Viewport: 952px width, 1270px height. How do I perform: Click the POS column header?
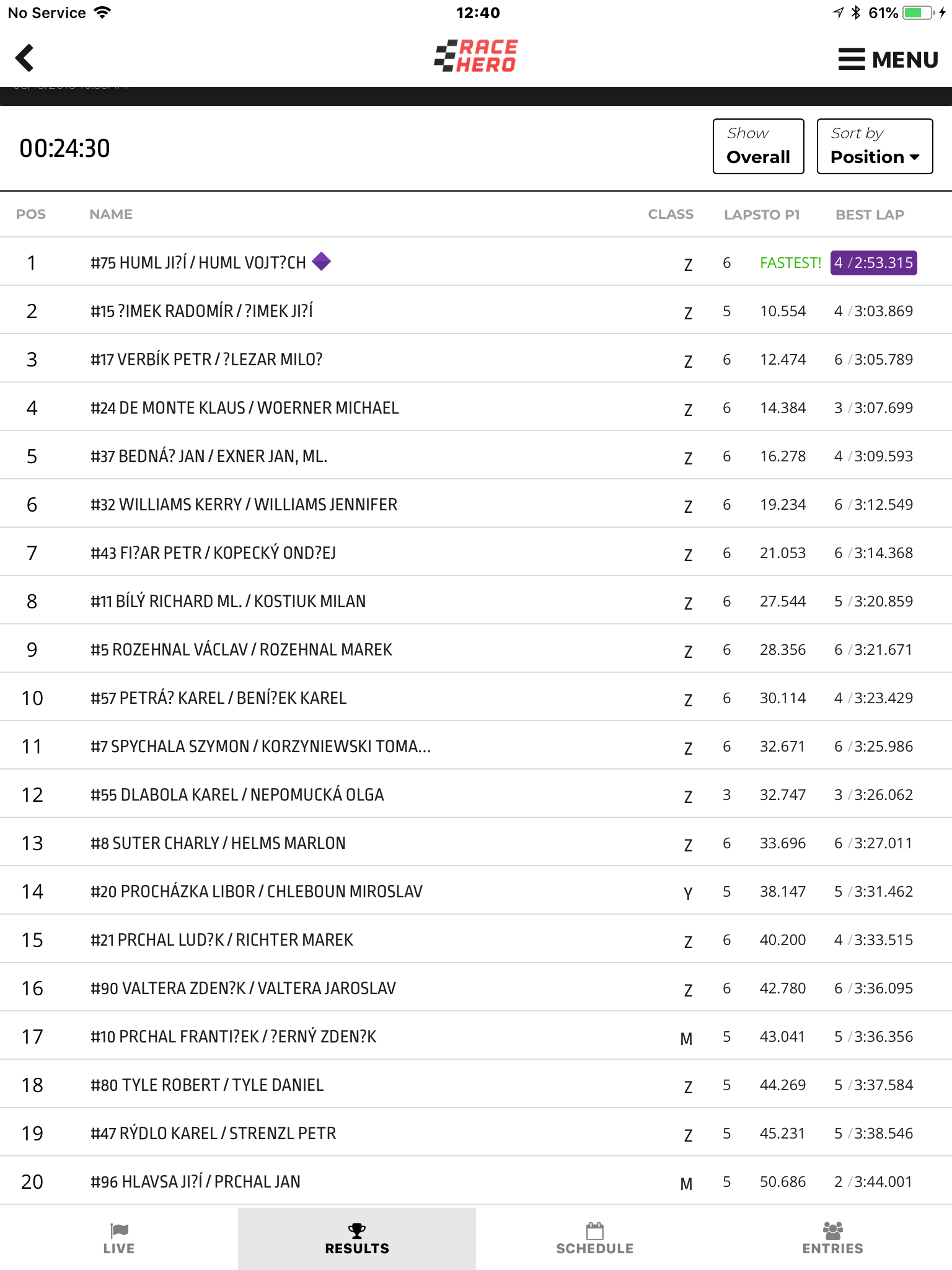coord(31,215)
